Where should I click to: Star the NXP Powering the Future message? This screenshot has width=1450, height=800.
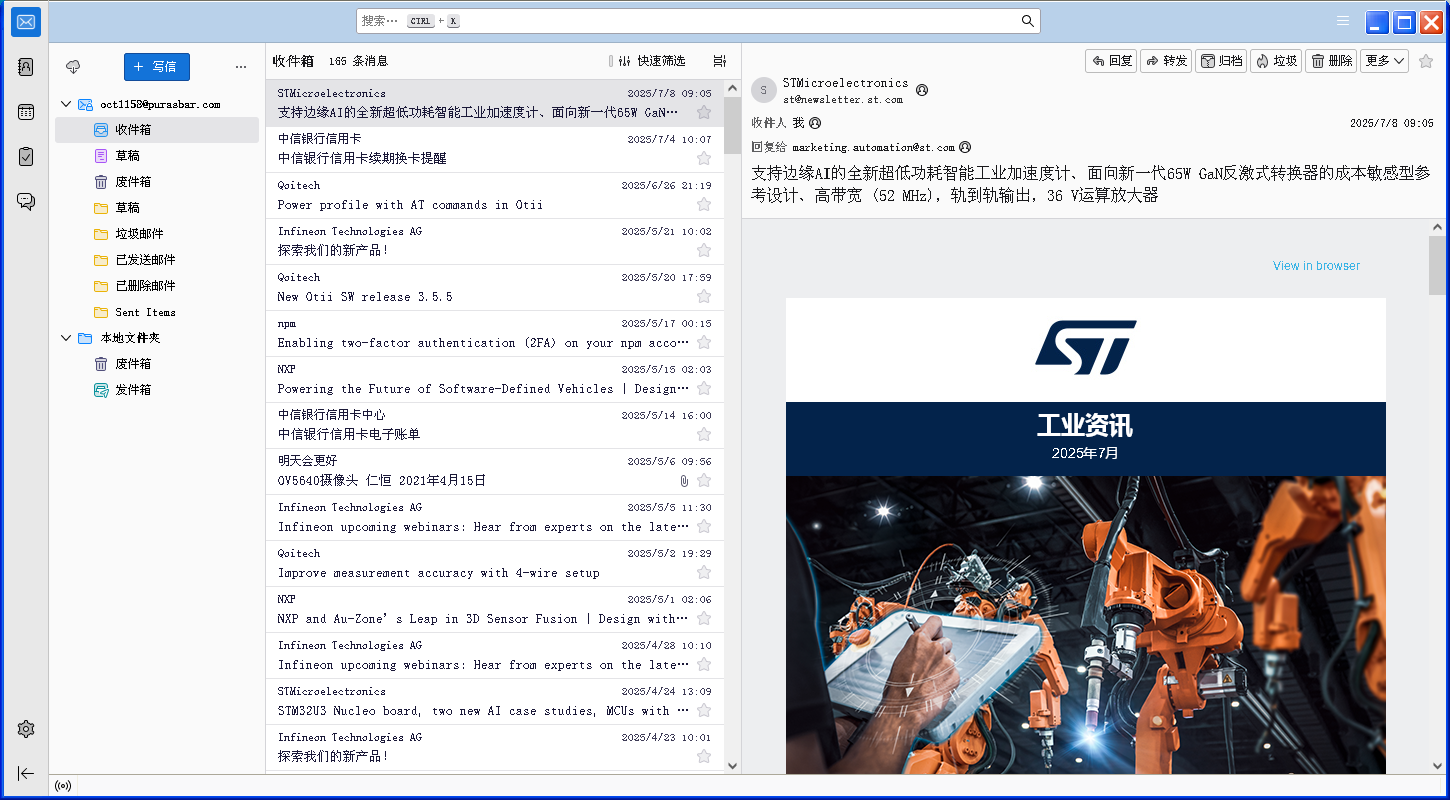point(704,388)
